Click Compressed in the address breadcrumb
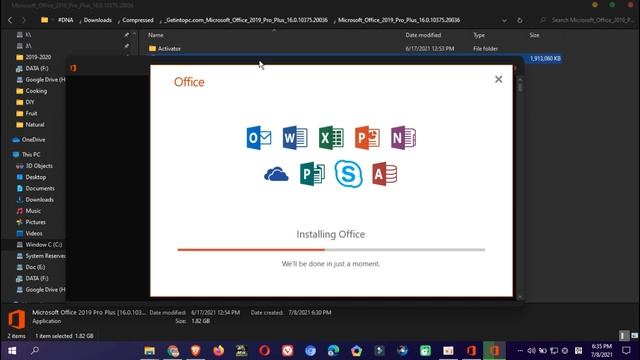The image size is (640, 360). (138, 20)
